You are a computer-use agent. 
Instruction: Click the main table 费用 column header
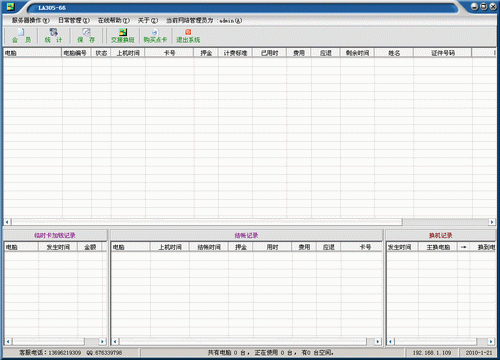[x=299, y=53]
